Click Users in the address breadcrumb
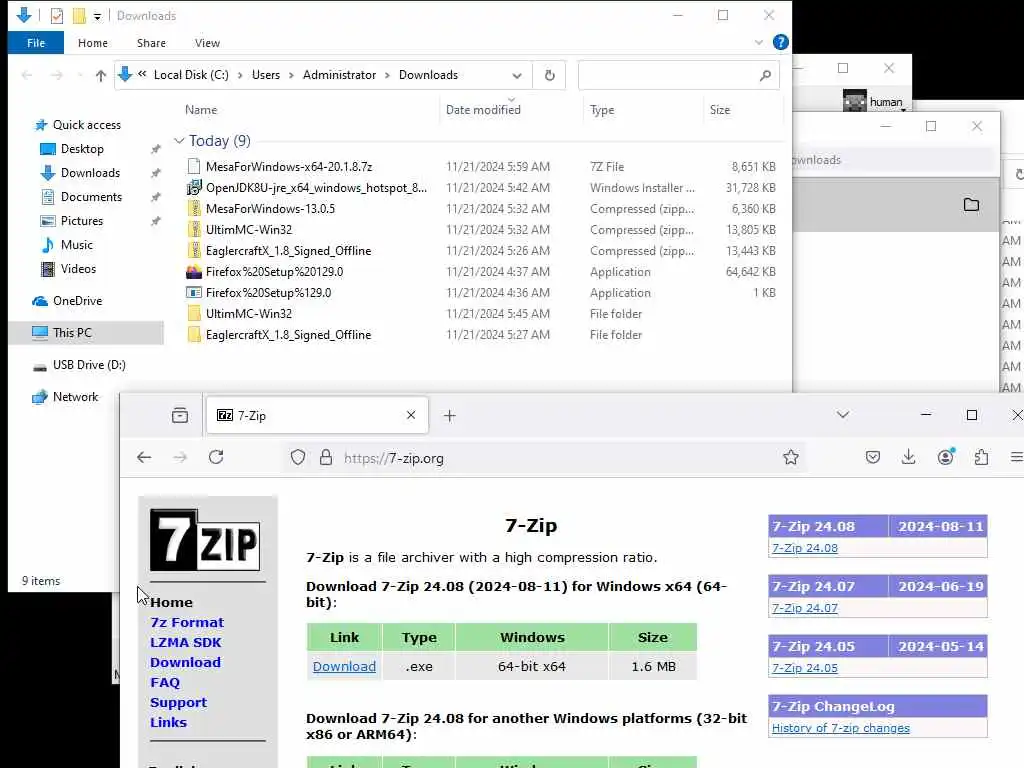The height and width of the screenshot is (768, 1024). [266, 75]
